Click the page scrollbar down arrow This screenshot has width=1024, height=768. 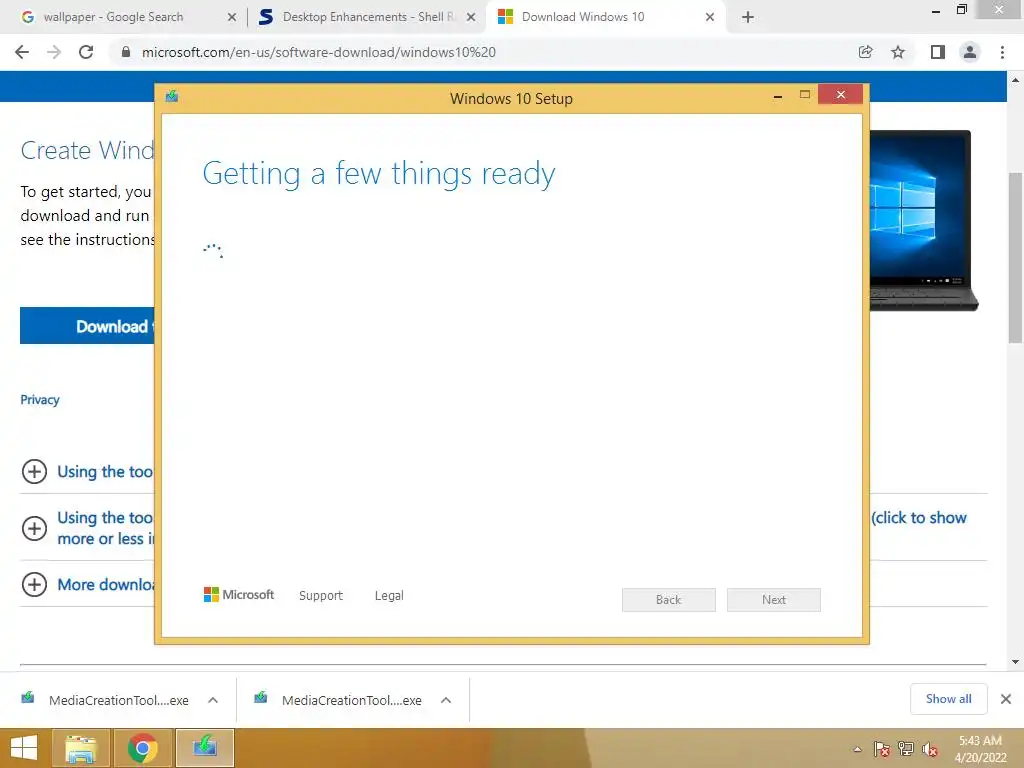pos(1016,662)
